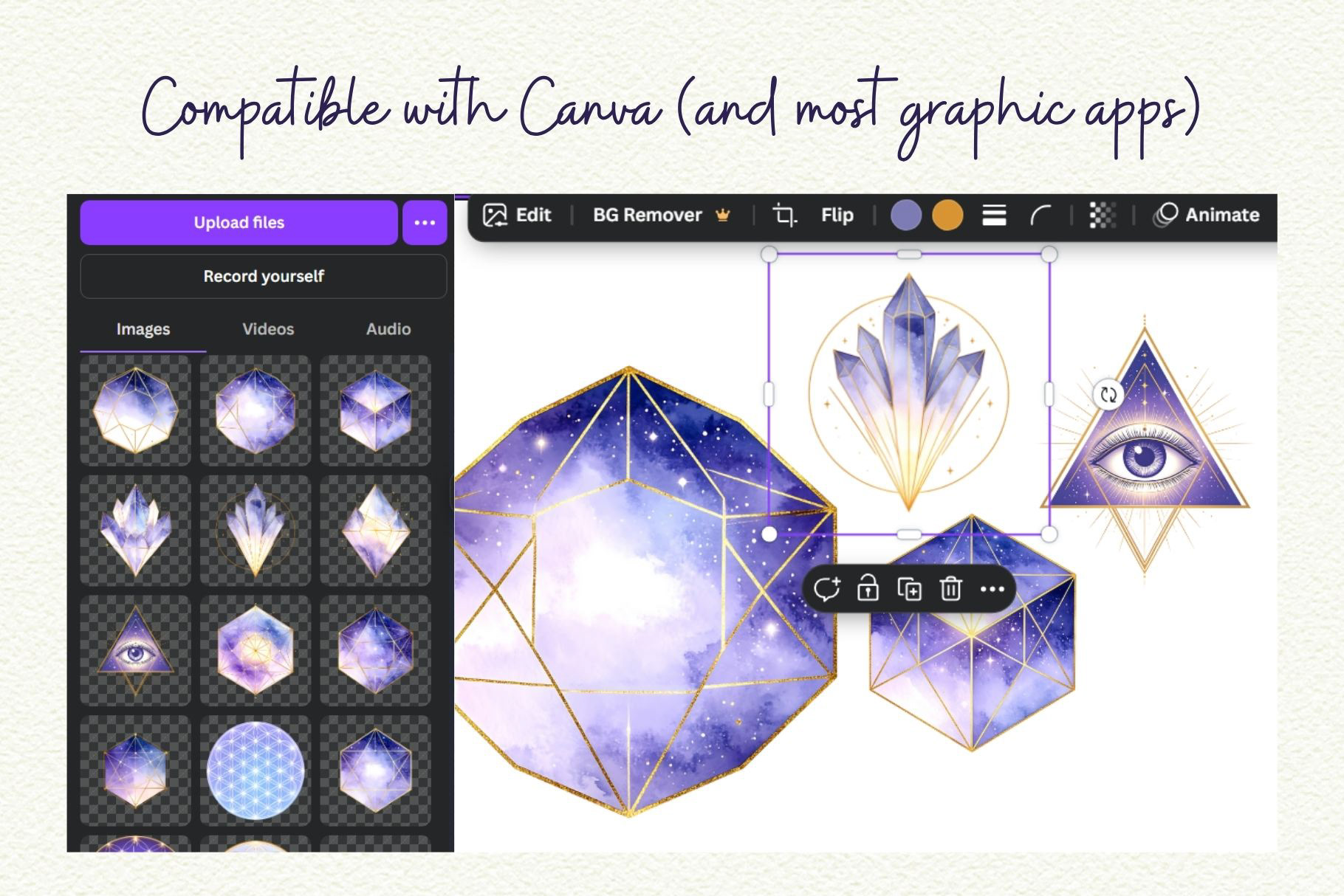Duplicate the selected element

point(909,589)
